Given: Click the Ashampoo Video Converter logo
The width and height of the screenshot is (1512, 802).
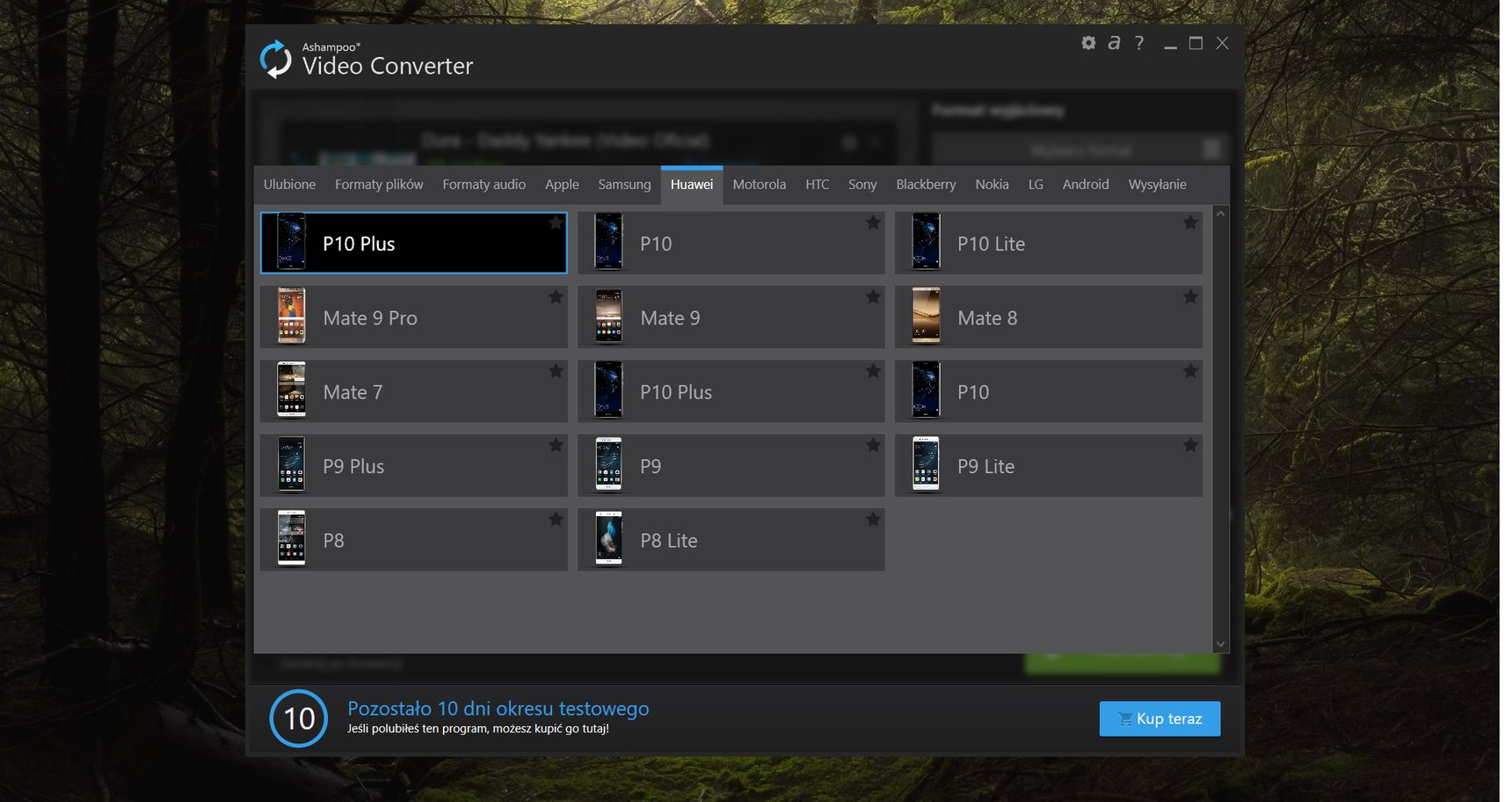Looking at the screenshot, I should 275,59.
